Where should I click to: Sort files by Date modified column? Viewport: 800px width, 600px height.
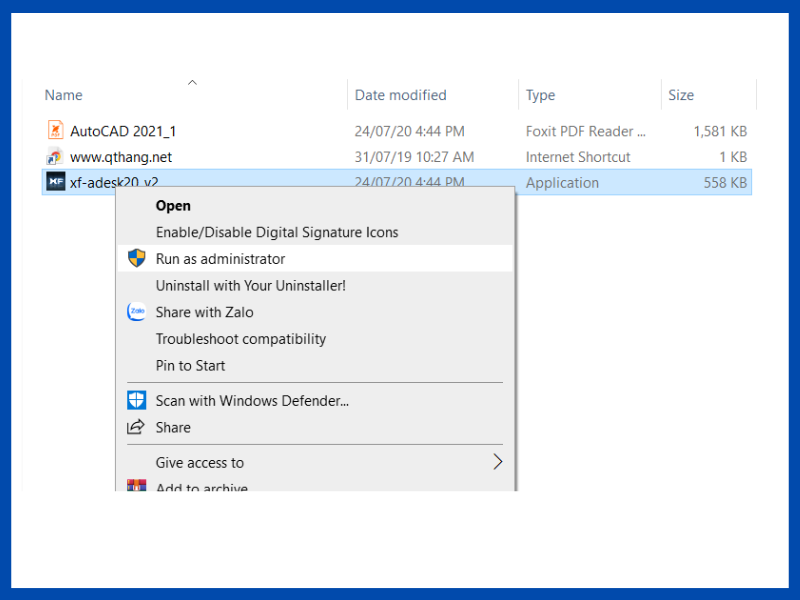pyautogui.click(x=400, y=95)
